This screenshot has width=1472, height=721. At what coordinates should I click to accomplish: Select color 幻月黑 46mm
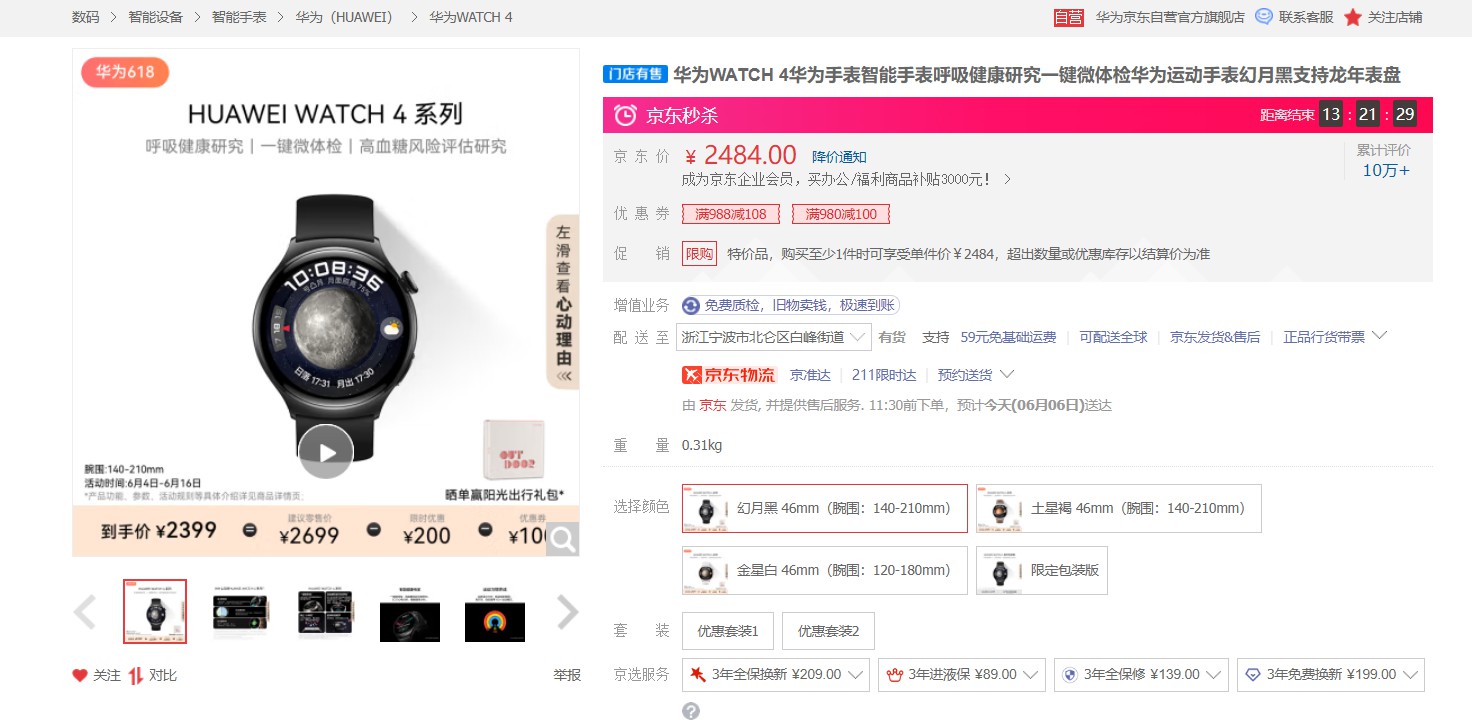pyautogui.click(x=825, y=509)
